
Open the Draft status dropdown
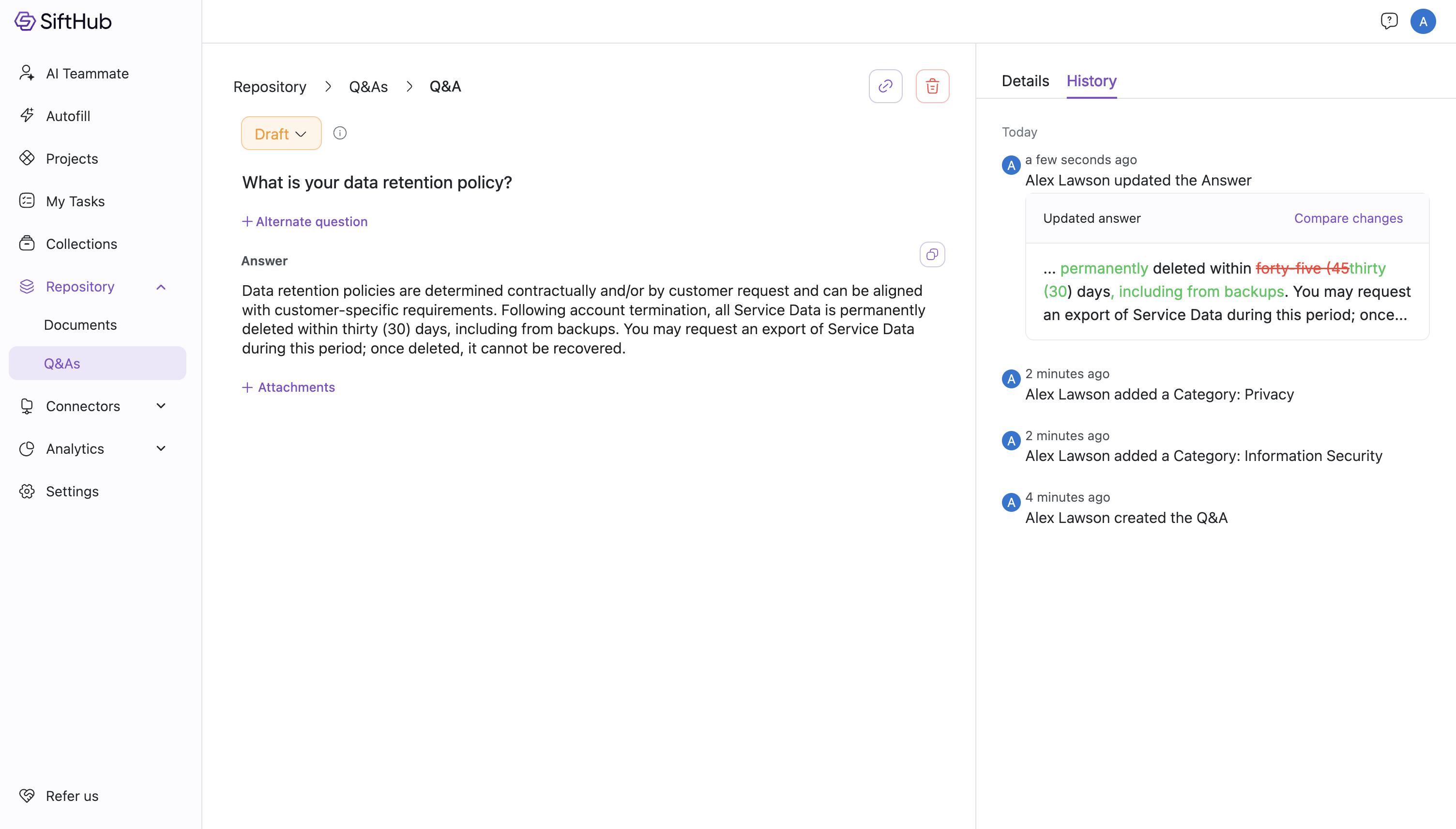click(281, 133)
